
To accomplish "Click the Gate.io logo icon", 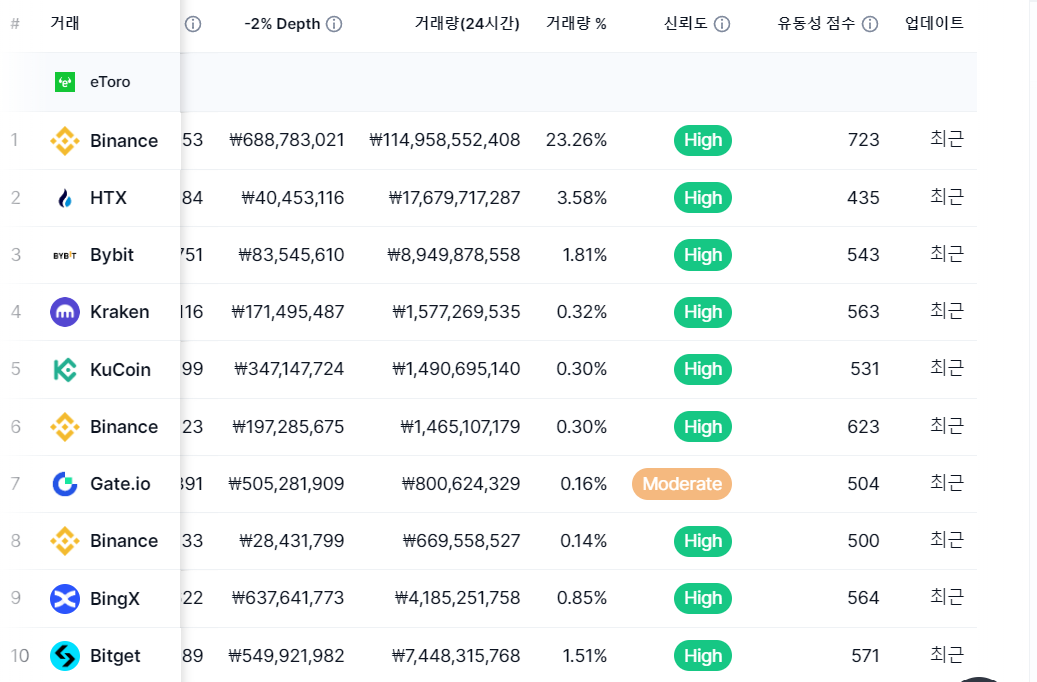I will tap(65, 484).
